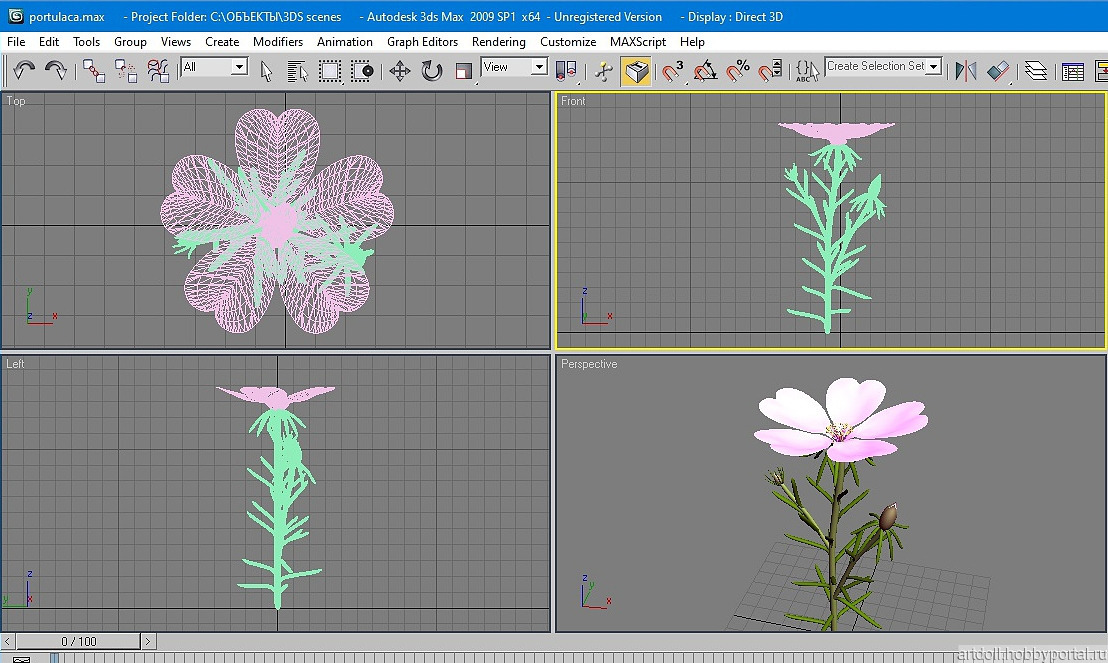Click the Bind to Space Warp icon
Screen dimensions: 1108x663
click(158, 70)
